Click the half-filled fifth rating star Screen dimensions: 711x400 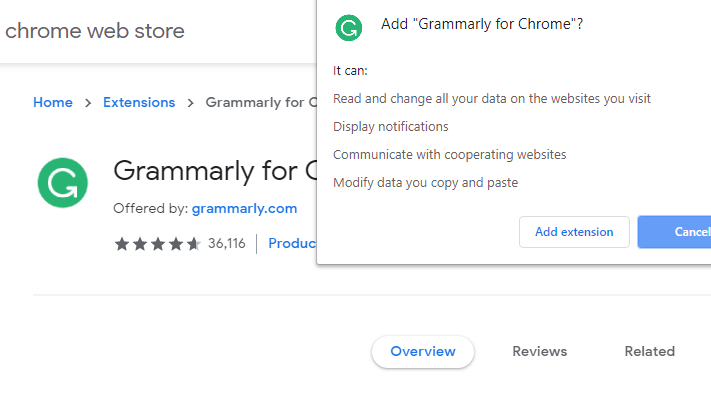click(x=194, y=244)
